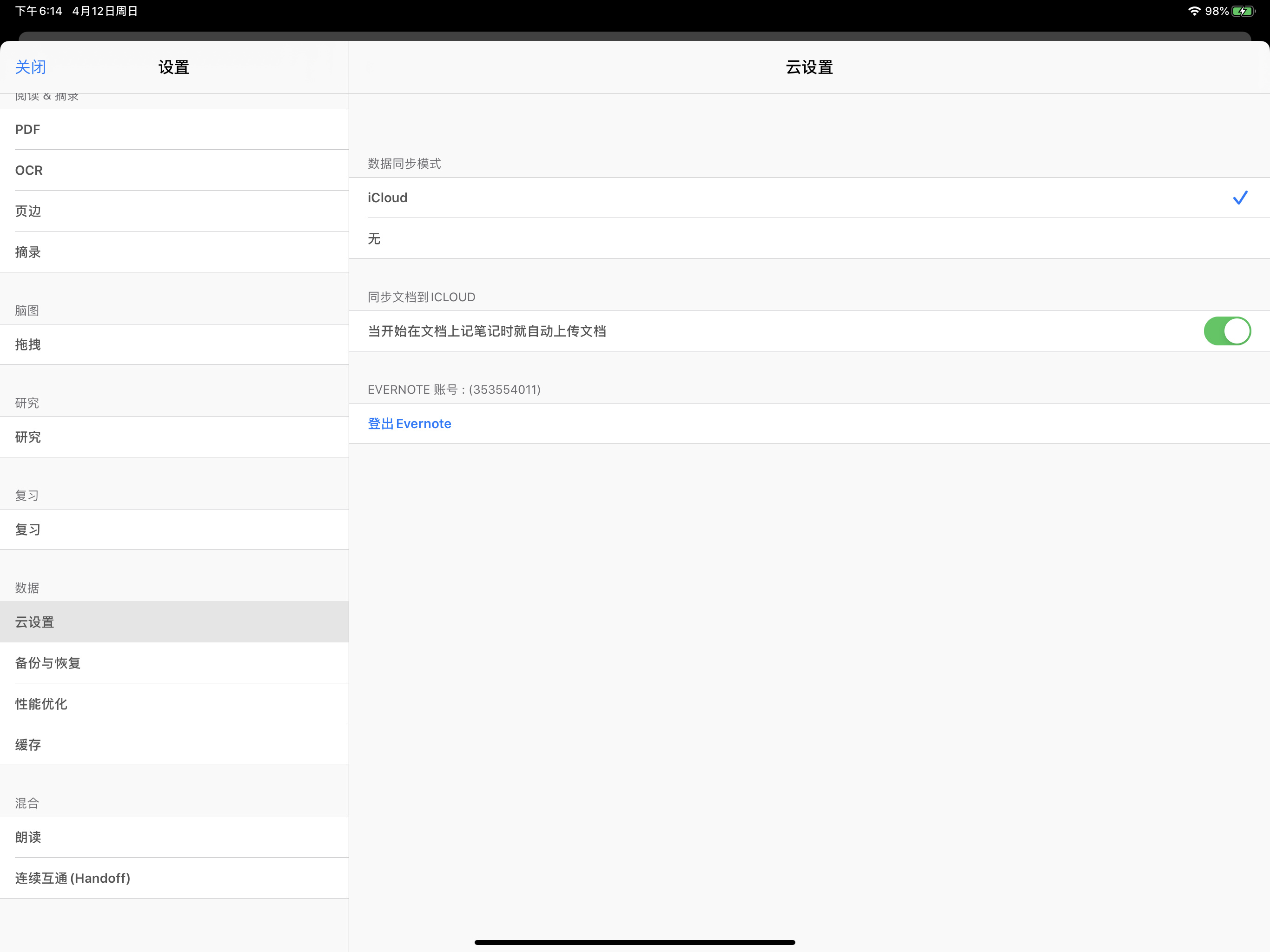
Task: Tap the 云设置 title in right pane
Action: (x=809, y=67)
